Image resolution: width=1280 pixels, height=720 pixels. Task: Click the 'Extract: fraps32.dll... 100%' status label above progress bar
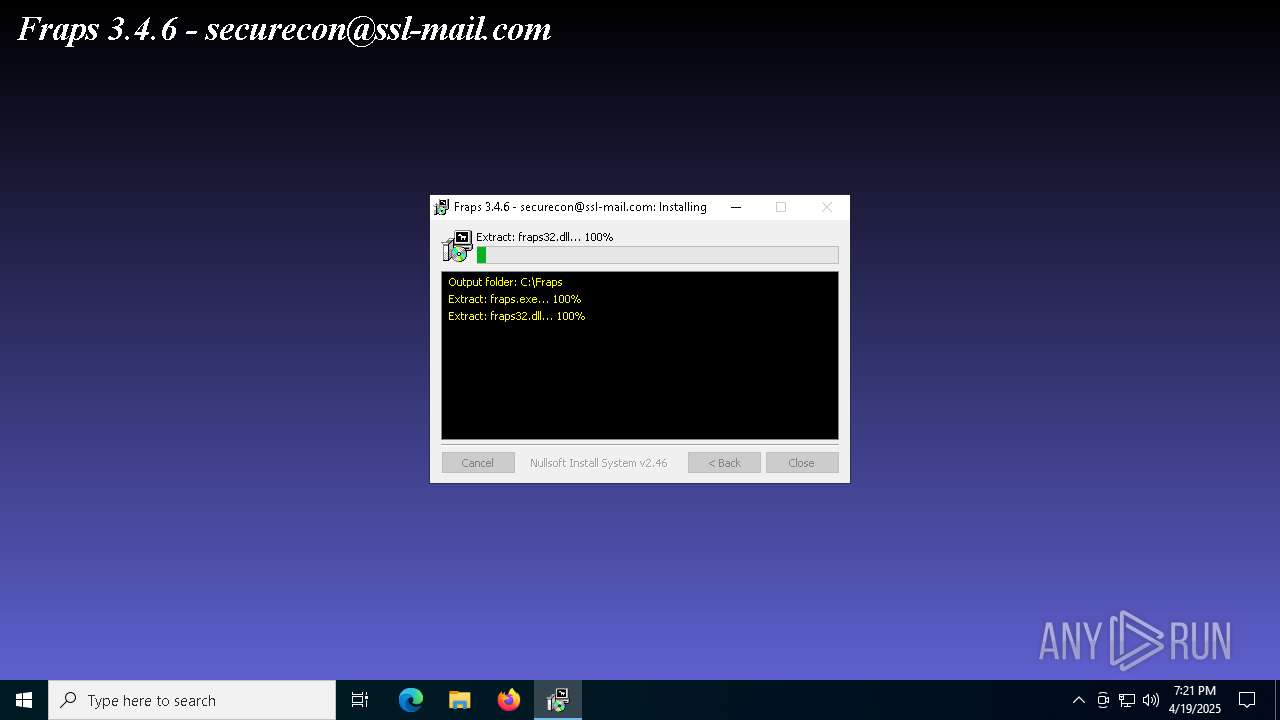tap(544, 237)
